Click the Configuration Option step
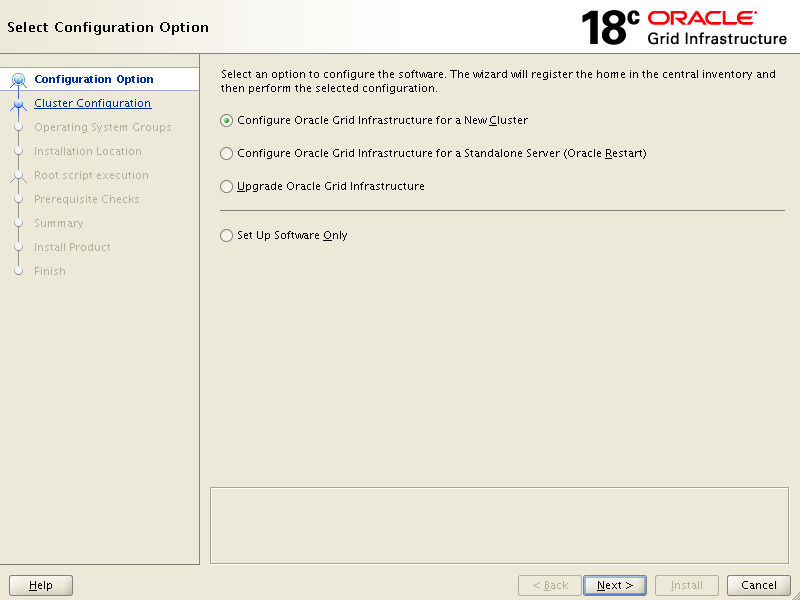Image resolution: width=800 pixels, height=600 pixels. coord(94,79)
